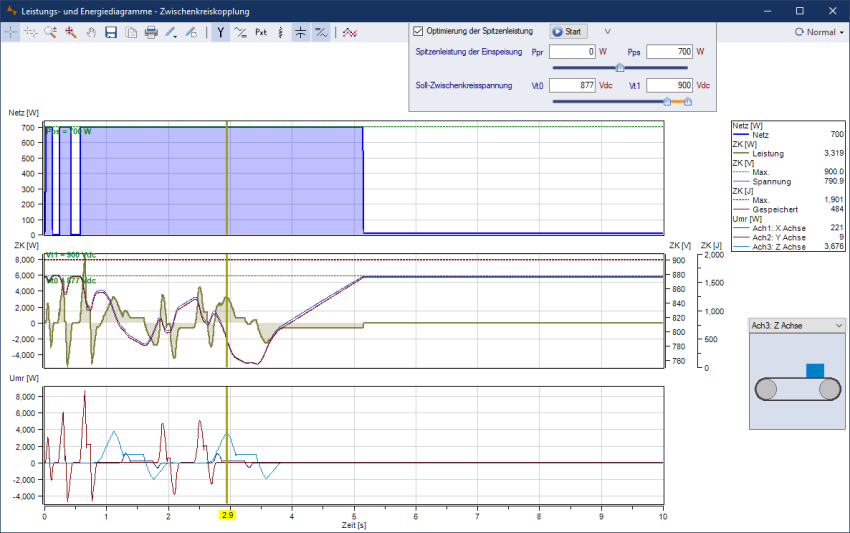Click the Pxt toolbar icon

pos(261,32)
